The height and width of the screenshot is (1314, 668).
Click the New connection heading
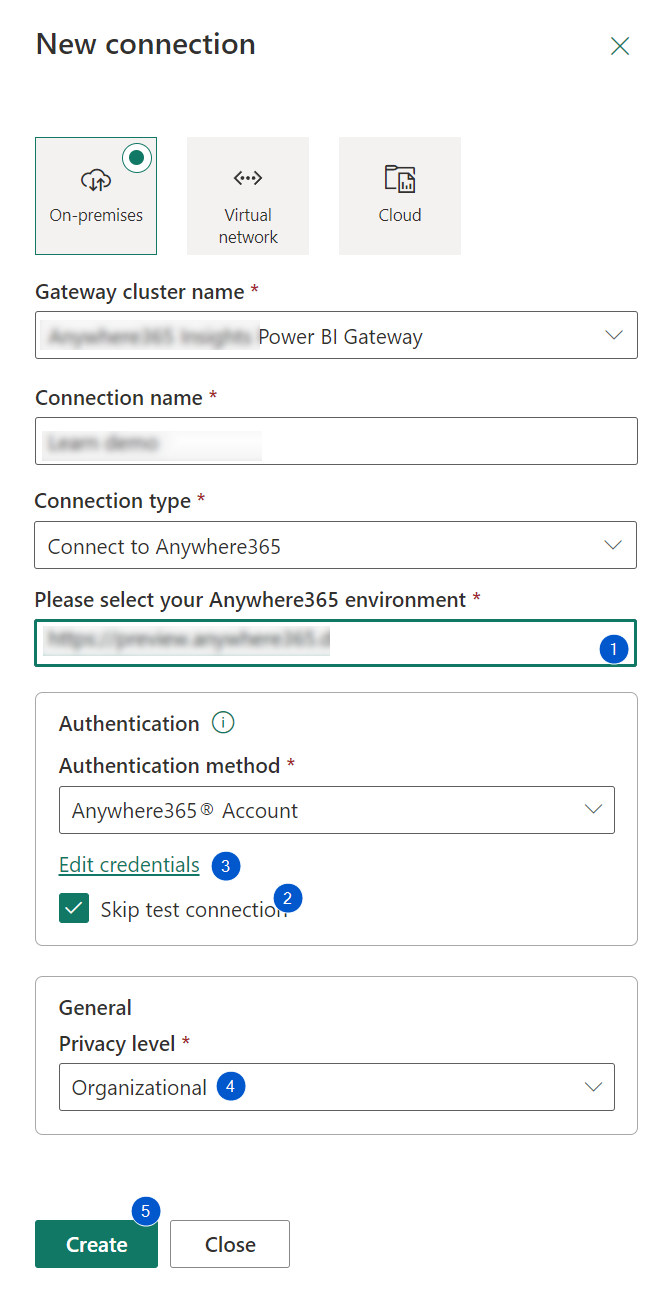(x=146, y=44)
